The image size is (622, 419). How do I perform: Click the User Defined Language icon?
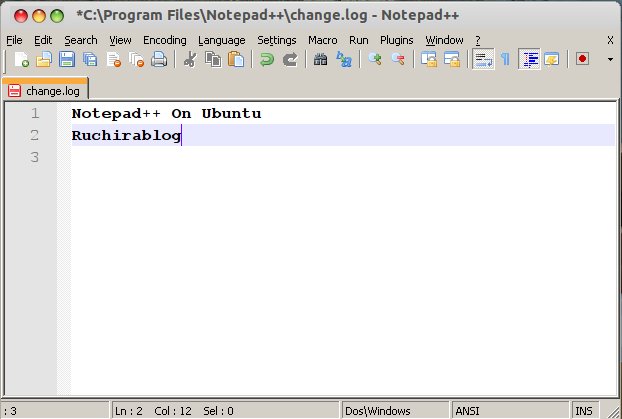click(x=552, y=60)
